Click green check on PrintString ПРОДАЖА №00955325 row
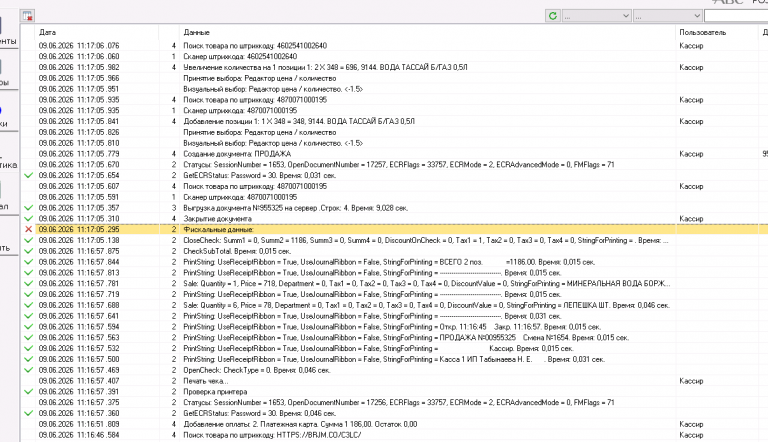 [x=28, y=338]
